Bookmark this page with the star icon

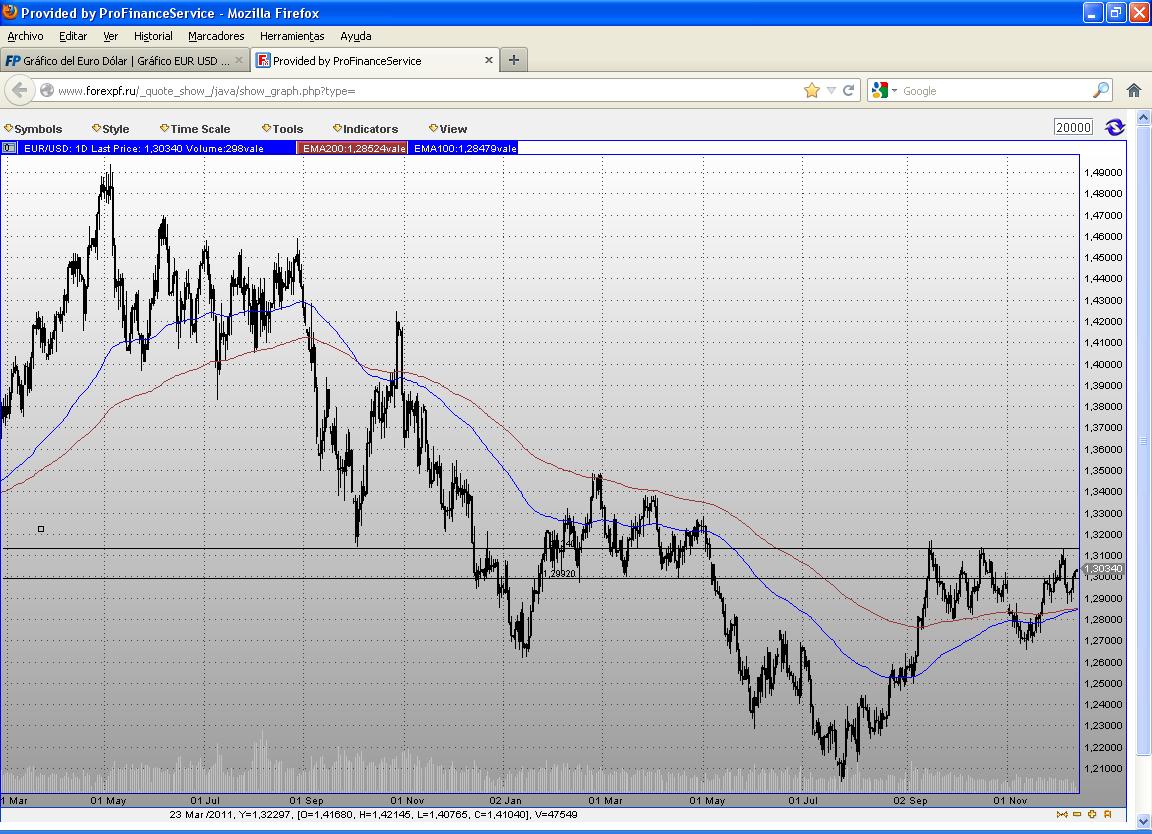[811, 90]
